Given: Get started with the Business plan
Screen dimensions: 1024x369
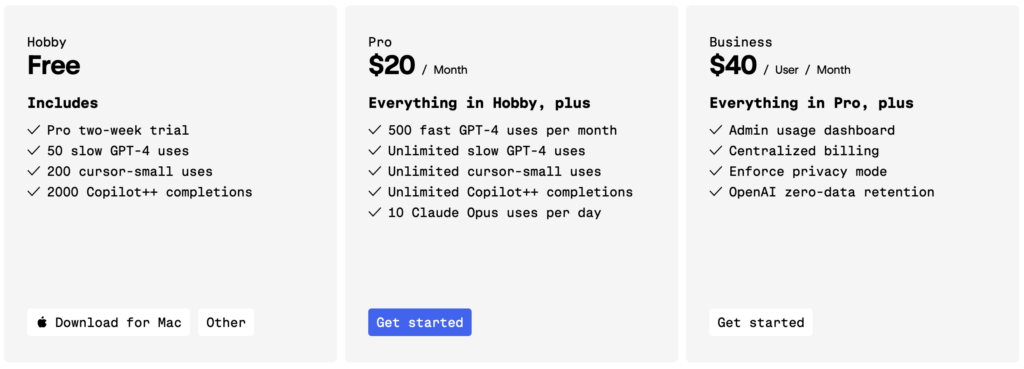Looking at the screenshot, I should [761, 323].
